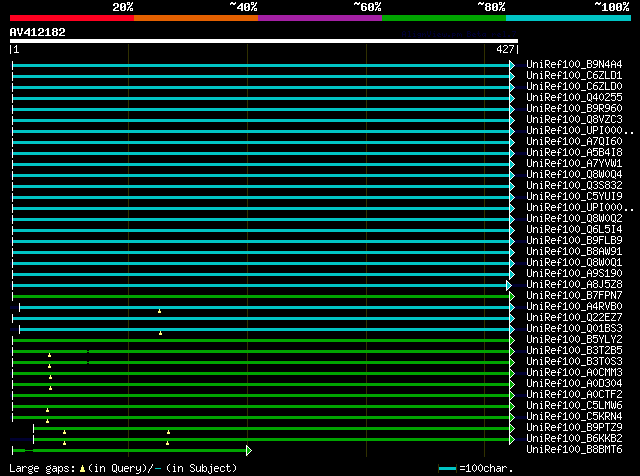Select the UniRef100_A4RVB0 label

[574, 307]
